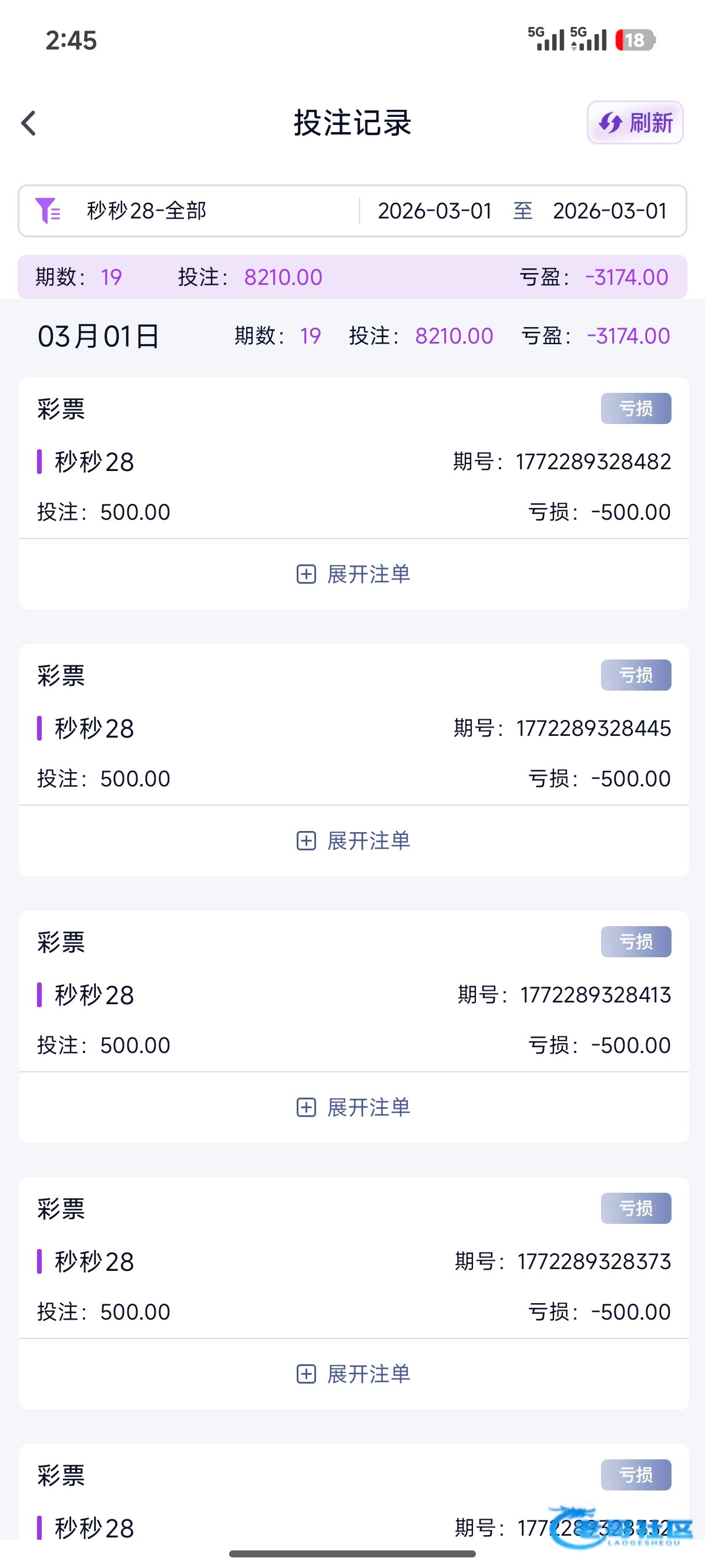The height and width of the screenshot is (1568, 705).
Task: Tap the purple summary bar with 期数 19
Action: pyautogui.click(x=352, y=277)
